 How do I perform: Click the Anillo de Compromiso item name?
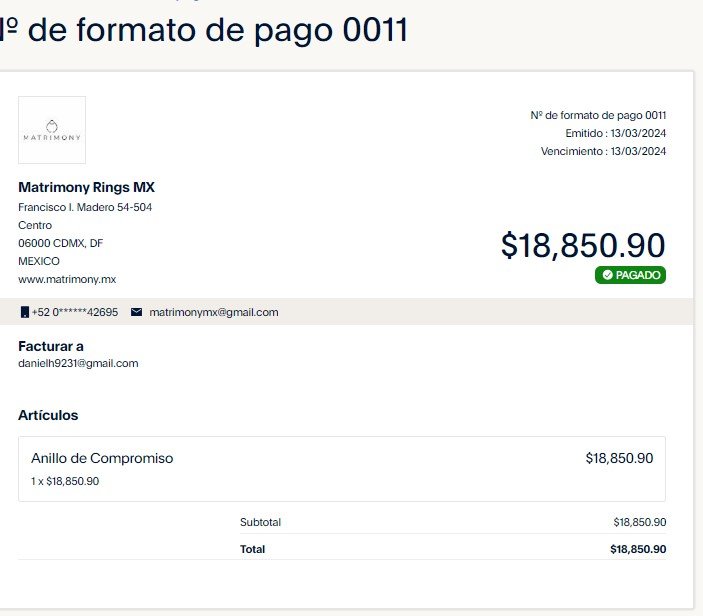pyautogui.click(x=102, y=458)
